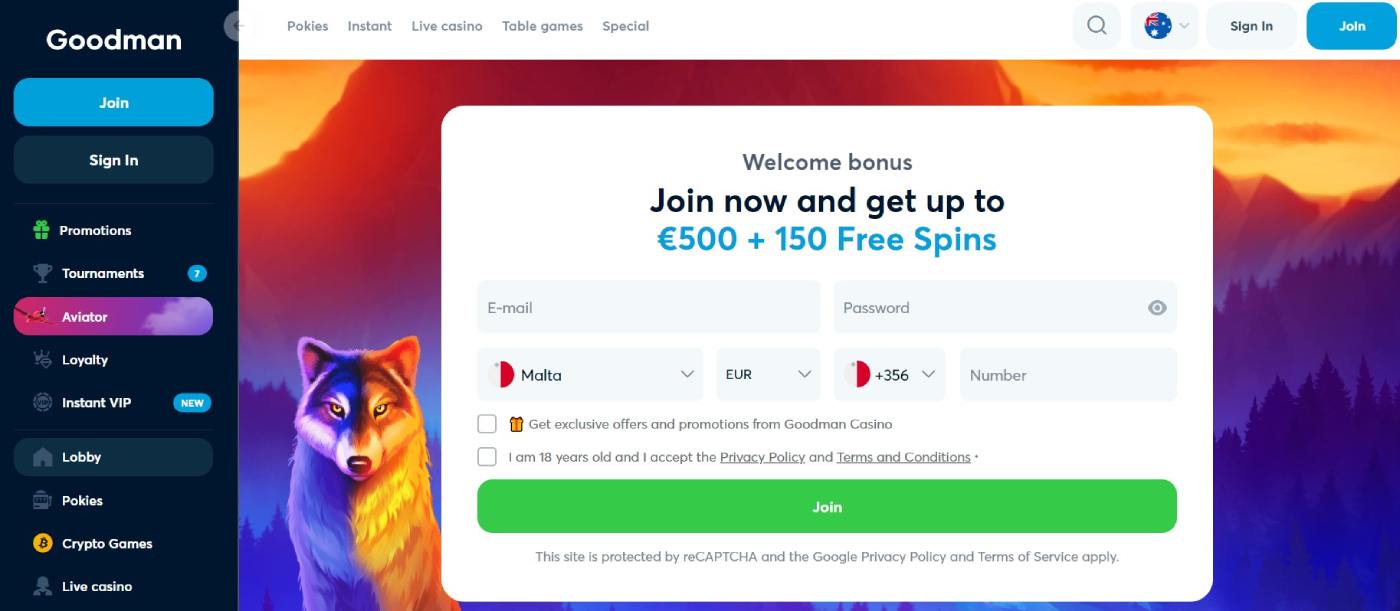Screen dimensions: 1400x611
Task: Click the Lobby home icon
Action: [x=42, y=457]
